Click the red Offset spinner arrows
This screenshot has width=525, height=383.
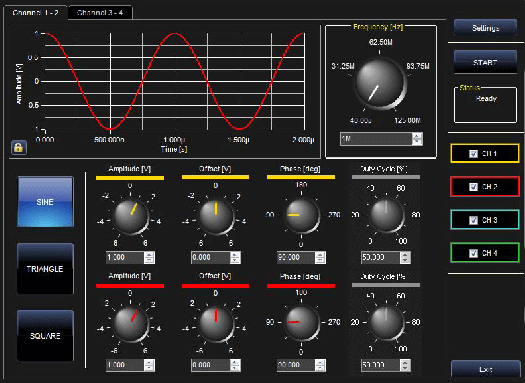click(235, 365)
